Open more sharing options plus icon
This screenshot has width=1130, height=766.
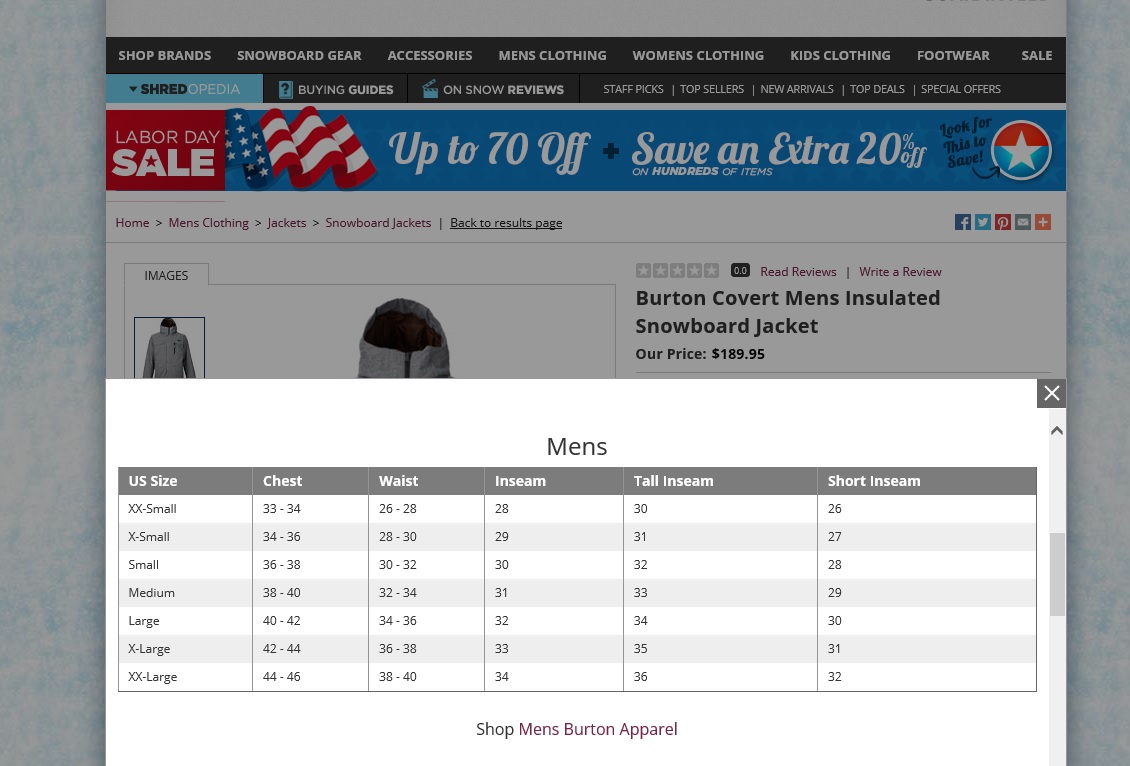point(1043,222)
